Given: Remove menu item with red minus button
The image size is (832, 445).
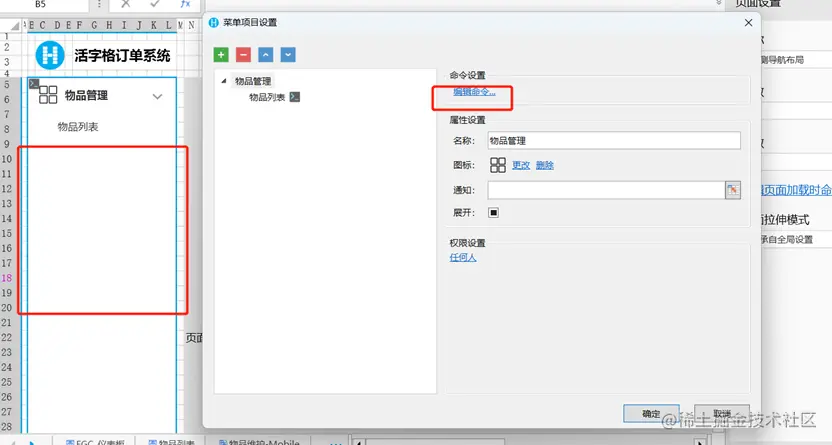Looking at the screenshot, I should click(244, 55).
